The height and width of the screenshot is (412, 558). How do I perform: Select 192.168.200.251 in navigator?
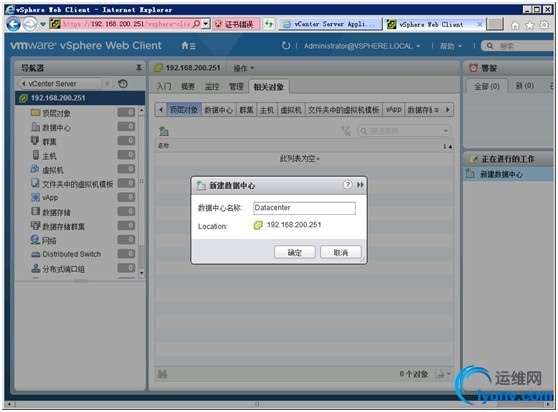click(x=80, y=98)
